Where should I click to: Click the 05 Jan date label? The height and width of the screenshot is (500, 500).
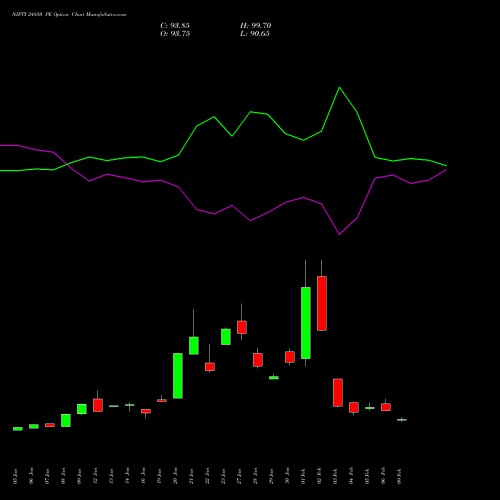click(x=16, y=476)
